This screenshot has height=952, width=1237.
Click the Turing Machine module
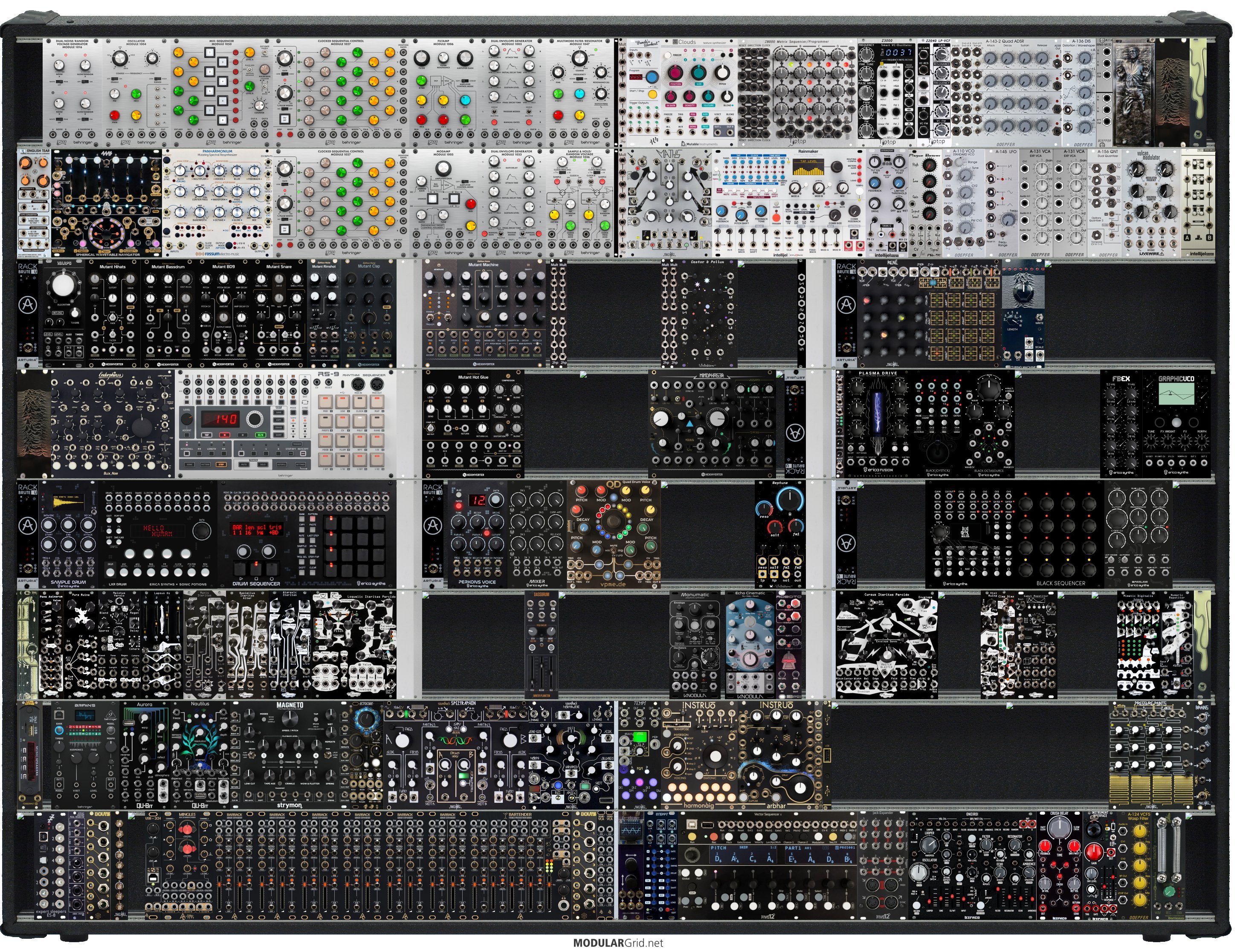click(x=1023, y=314)
